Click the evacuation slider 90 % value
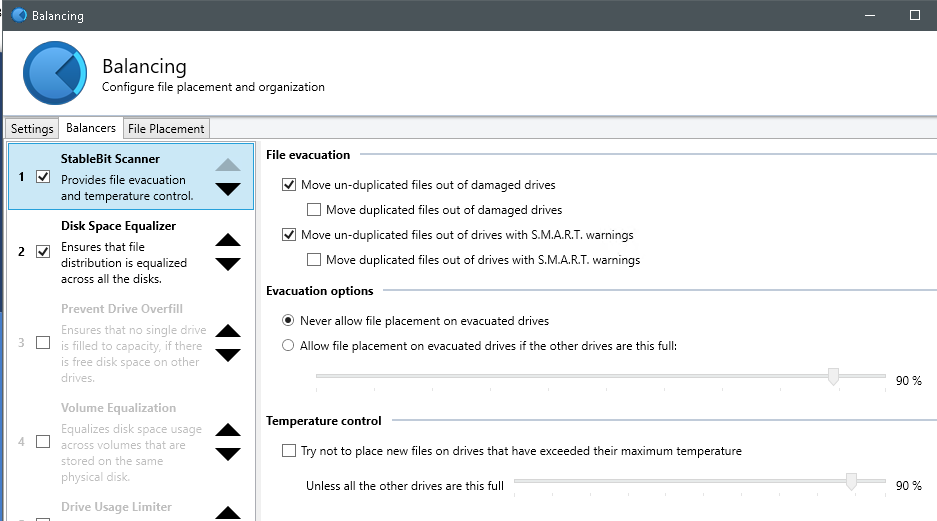This screenshot has width=937, height=521. point(908,381)
